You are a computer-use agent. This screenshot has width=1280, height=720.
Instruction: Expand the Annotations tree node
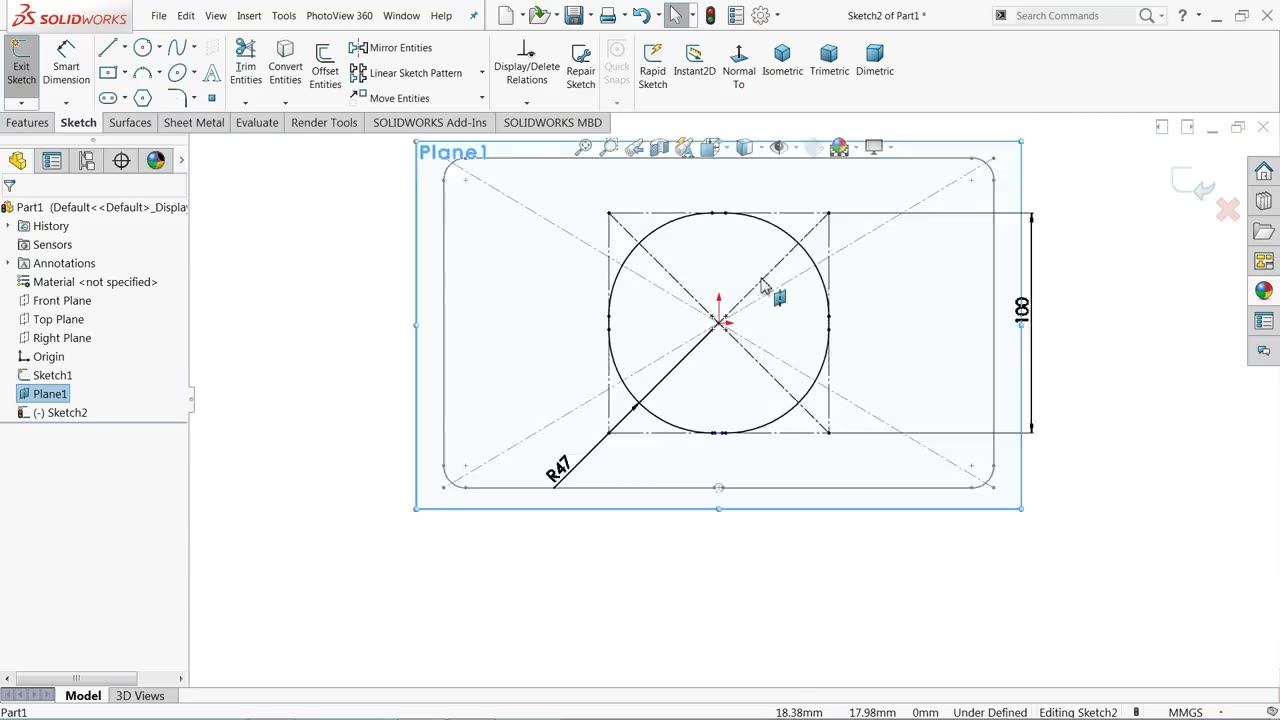[8, 263]
